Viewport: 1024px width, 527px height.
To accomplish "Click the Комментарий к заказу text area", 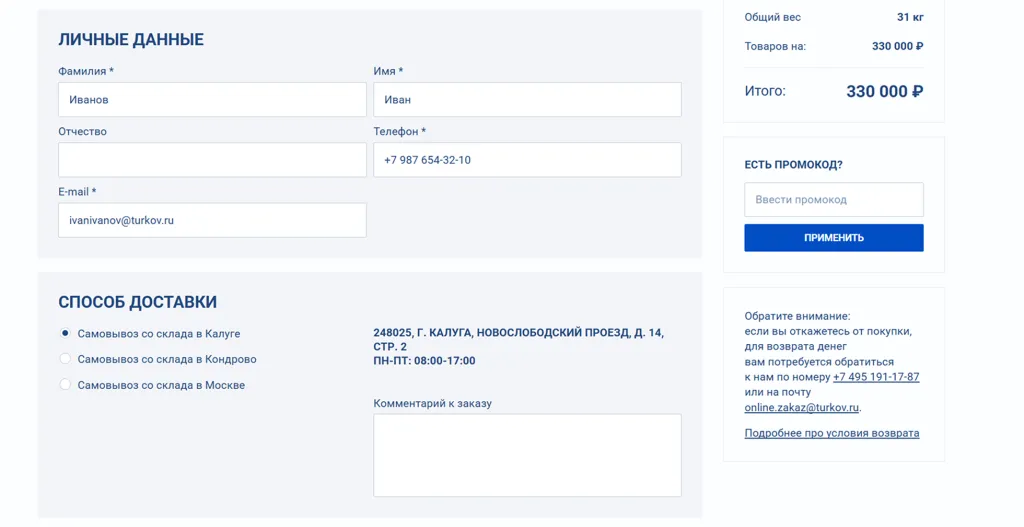I will coord(527,455).
